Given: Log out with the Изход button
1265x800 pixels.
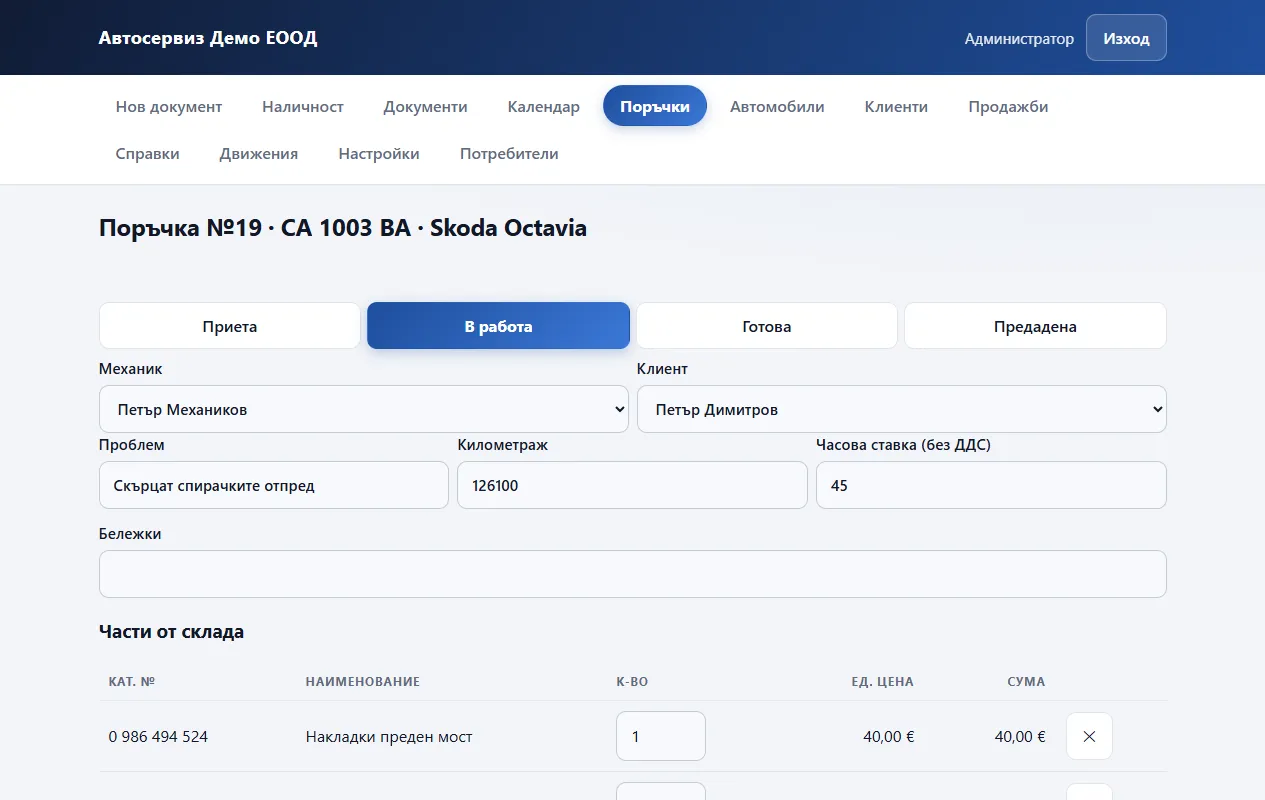Looking at the screenshot, I should [x=1126, y=38].
